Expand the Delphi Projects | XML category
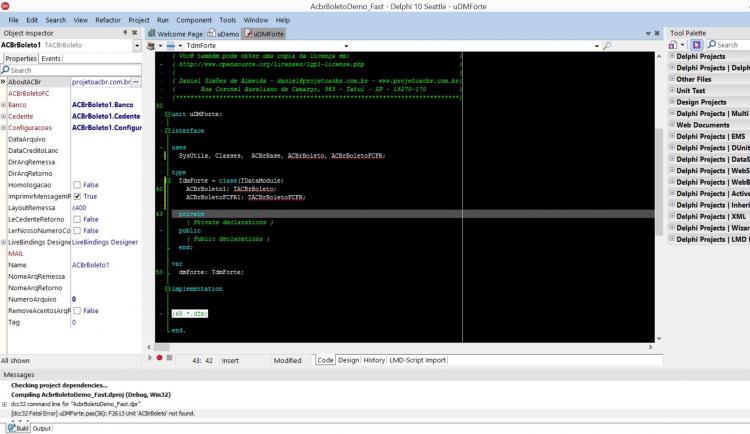The image size is (750, 434). click(672, 216)
